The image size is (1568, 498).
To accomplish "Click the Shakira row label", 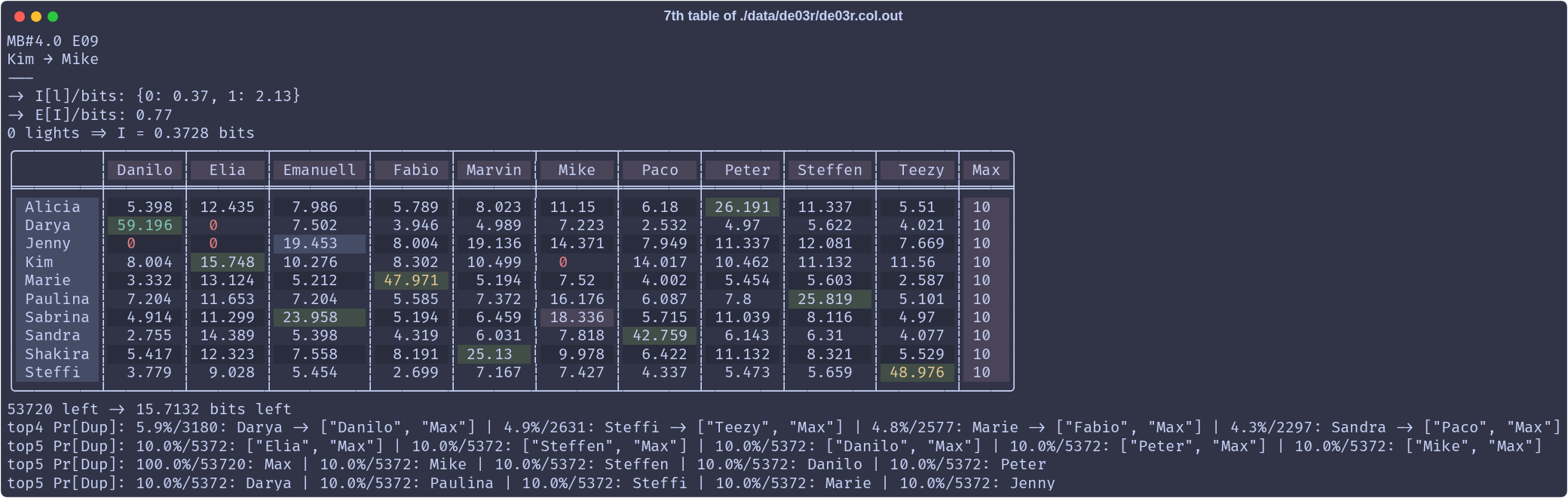I will coord(57,354).
